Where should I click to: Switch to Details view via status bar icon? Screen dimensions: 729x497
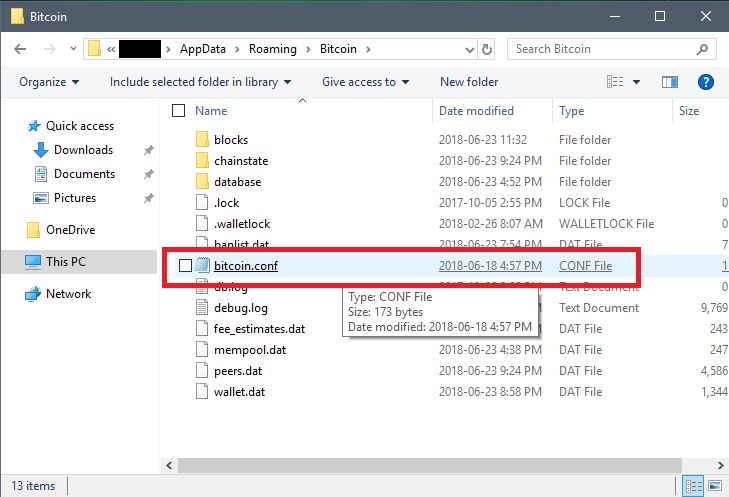(x=693, y=486)
